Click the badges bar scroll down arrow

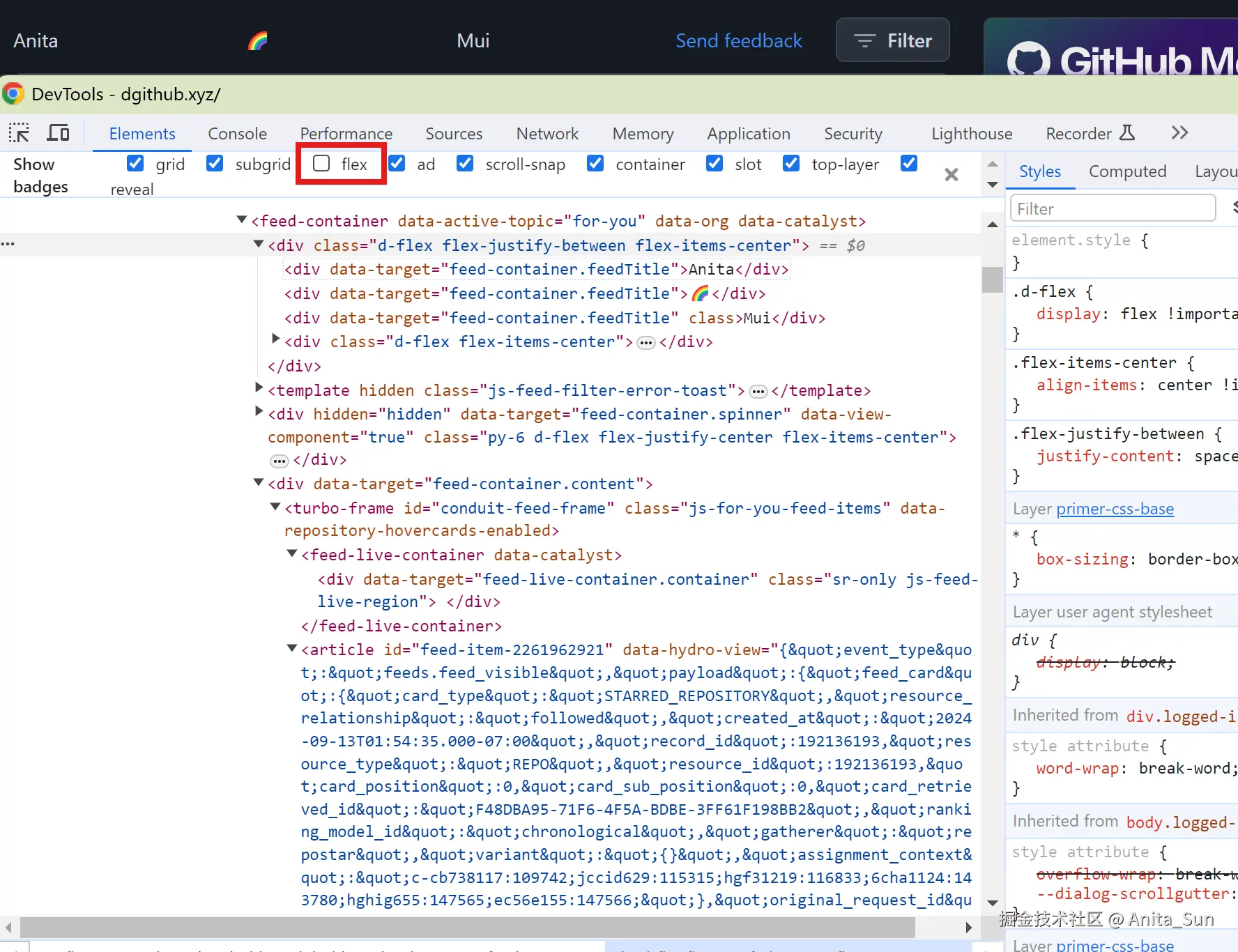click(993, 184)
